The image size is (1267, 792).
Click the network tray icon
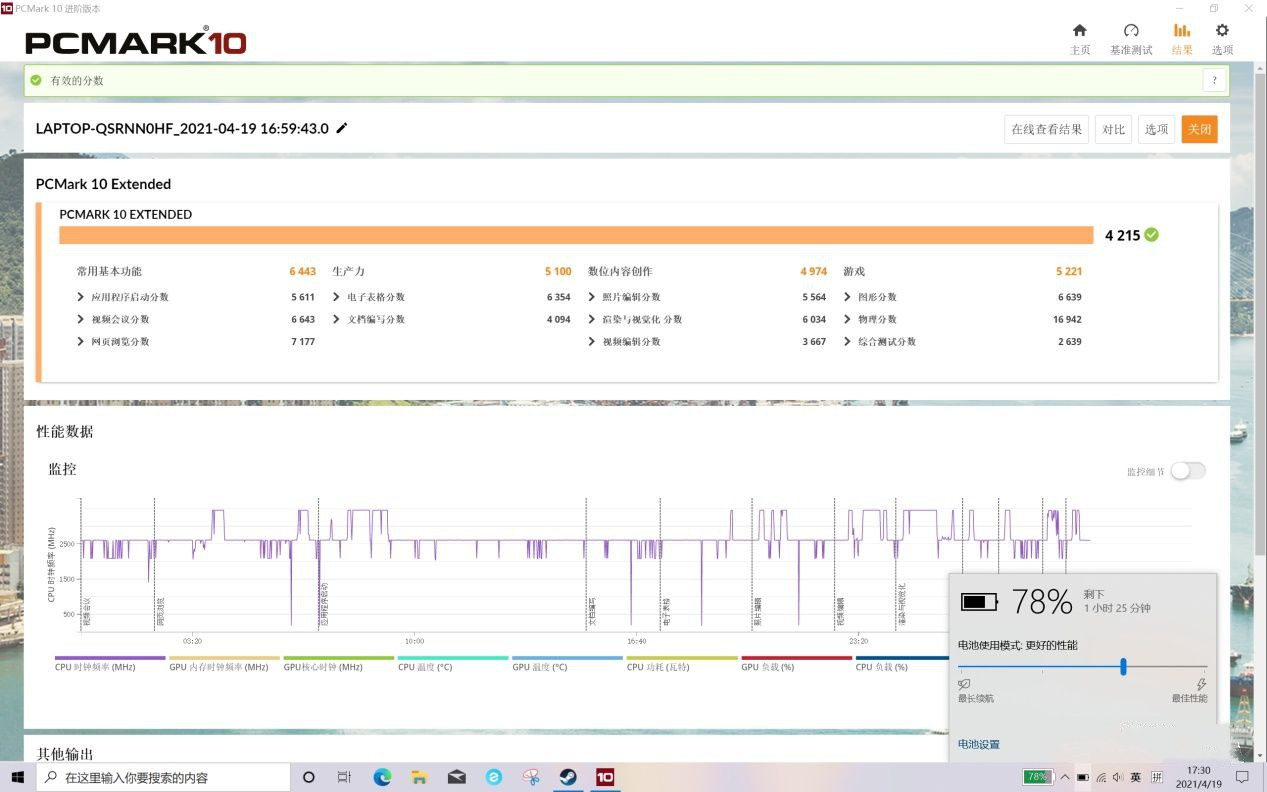tap(1101, 777)
